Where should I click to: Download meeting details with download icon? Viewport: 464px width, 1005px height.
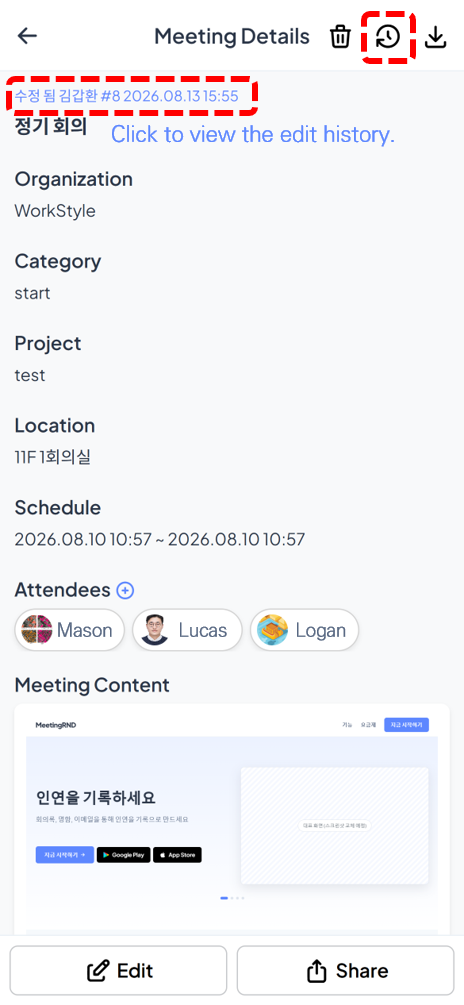(x=436, y=37)
